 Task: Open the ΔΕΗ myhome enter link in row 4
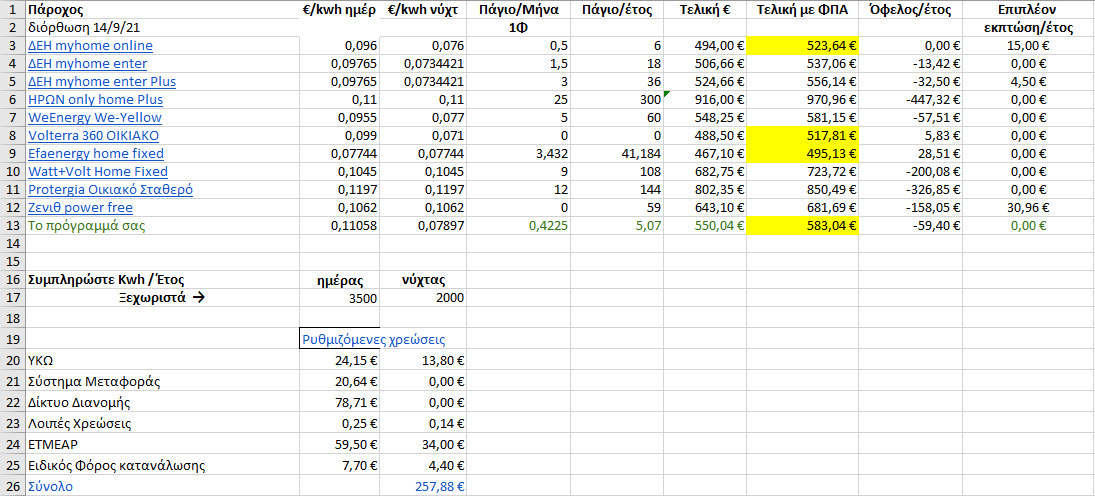[x=87, y=64]
